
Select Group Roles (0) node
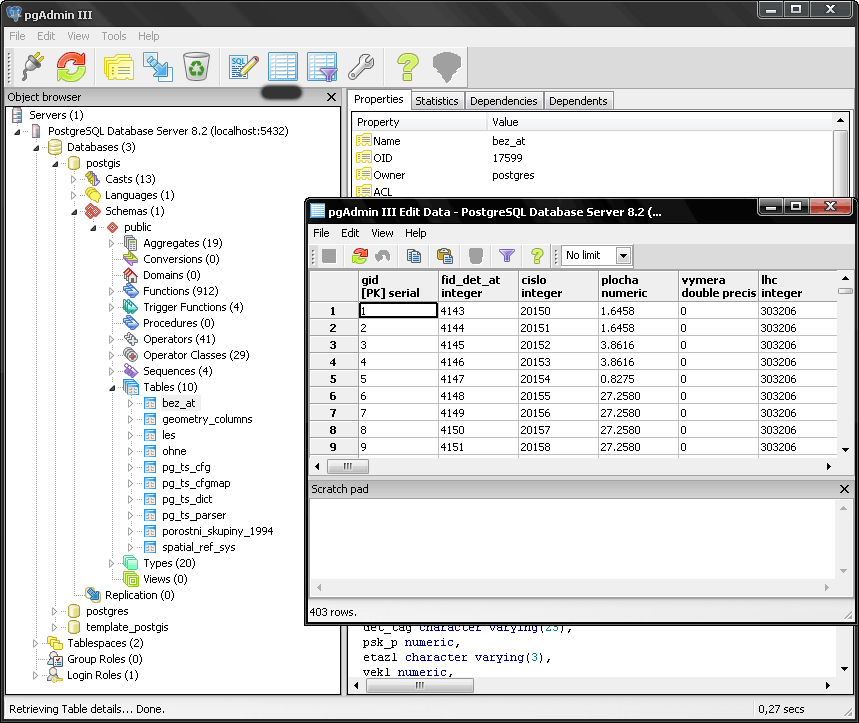pos(104,659)
